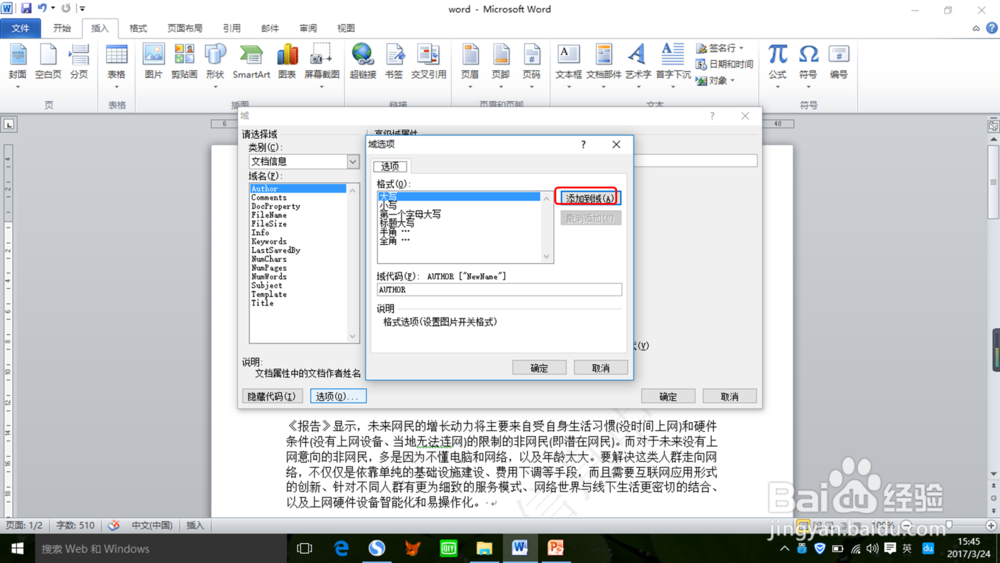Open the Word help question mark
Image resolution: width=1000 pixels, height=563 pixels.
[992, 28]
